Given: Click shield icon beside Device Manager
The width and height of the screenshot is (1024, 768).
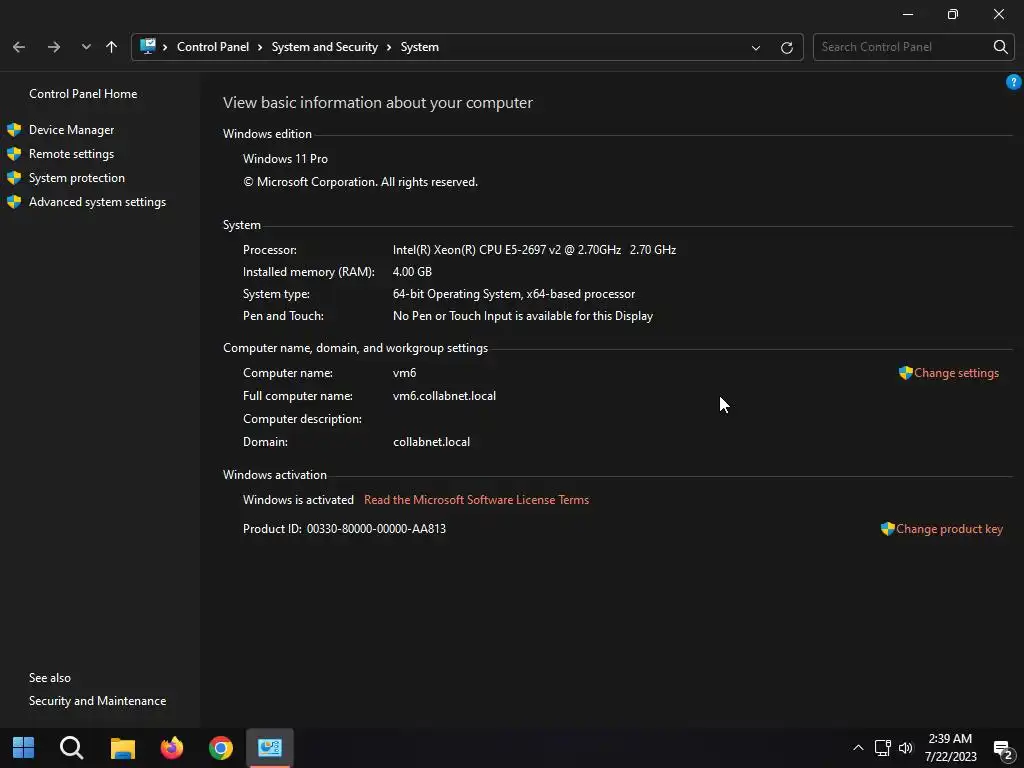Looking at the screenshot, I should coord(14,130).
